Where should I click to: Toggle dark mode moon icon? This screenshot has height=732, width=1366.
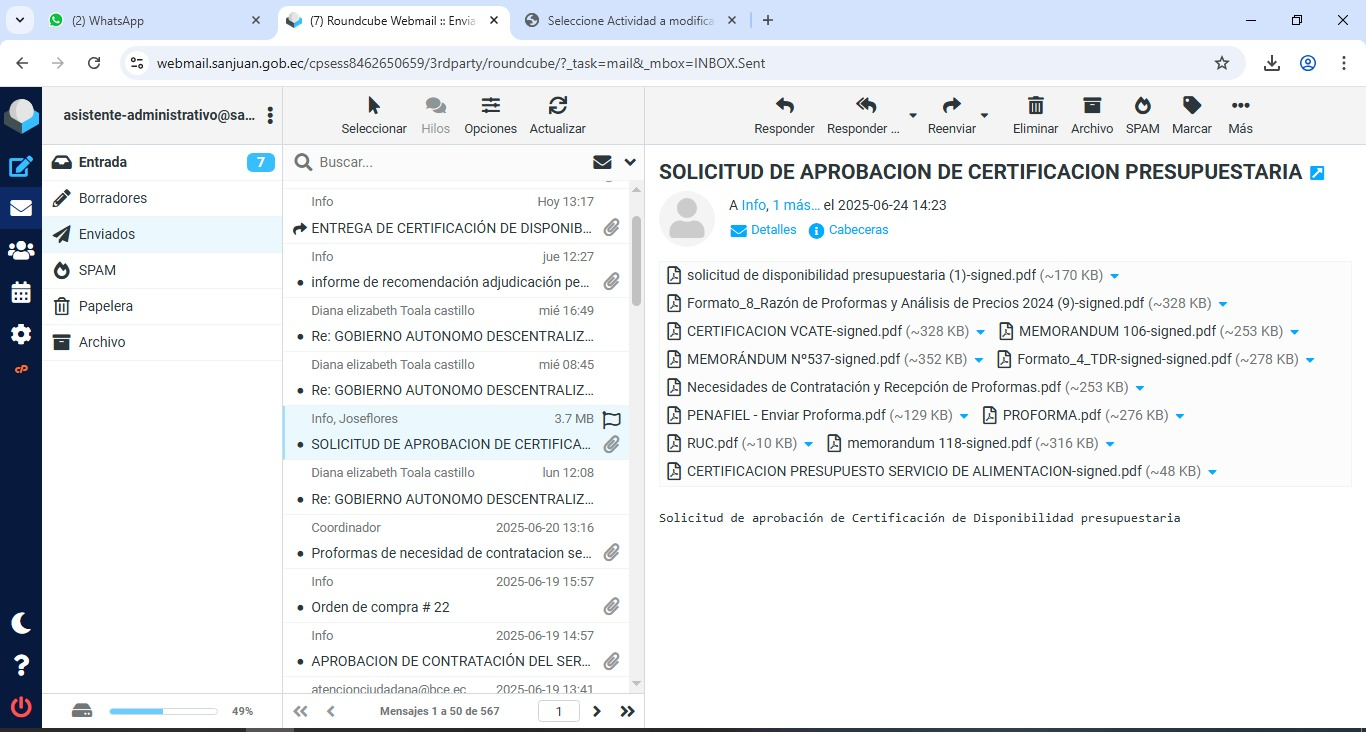20,623
